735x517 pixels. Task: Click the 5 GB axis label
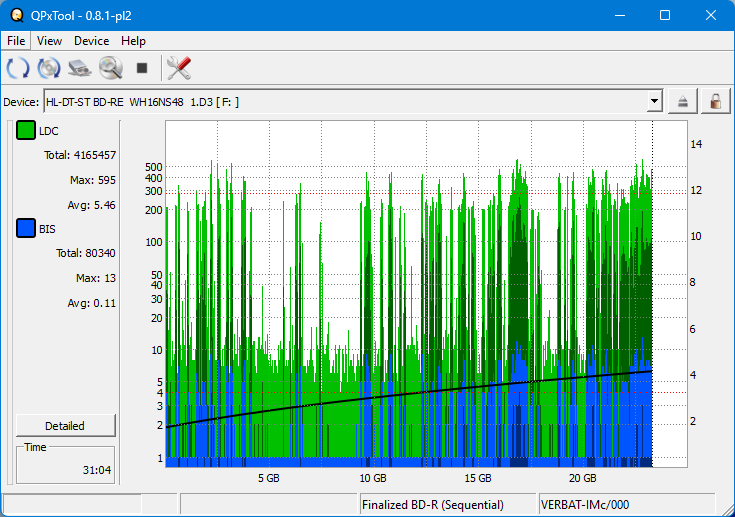pyautogui.click(x=269, y=478)
